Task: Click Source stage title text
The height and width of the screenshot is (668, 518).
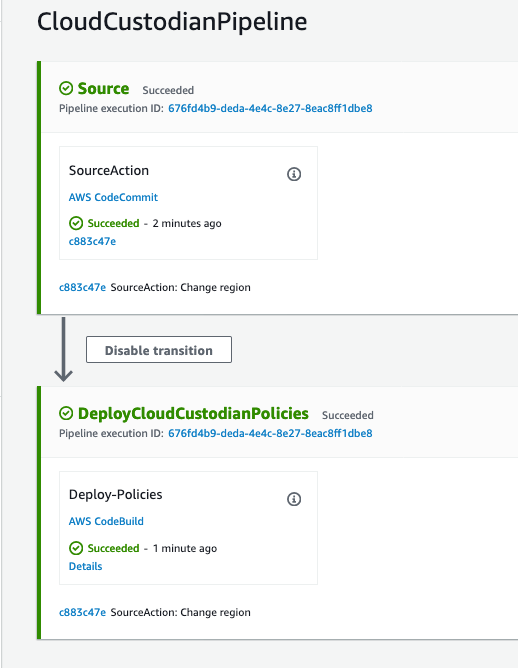Action: coord(104,89)
